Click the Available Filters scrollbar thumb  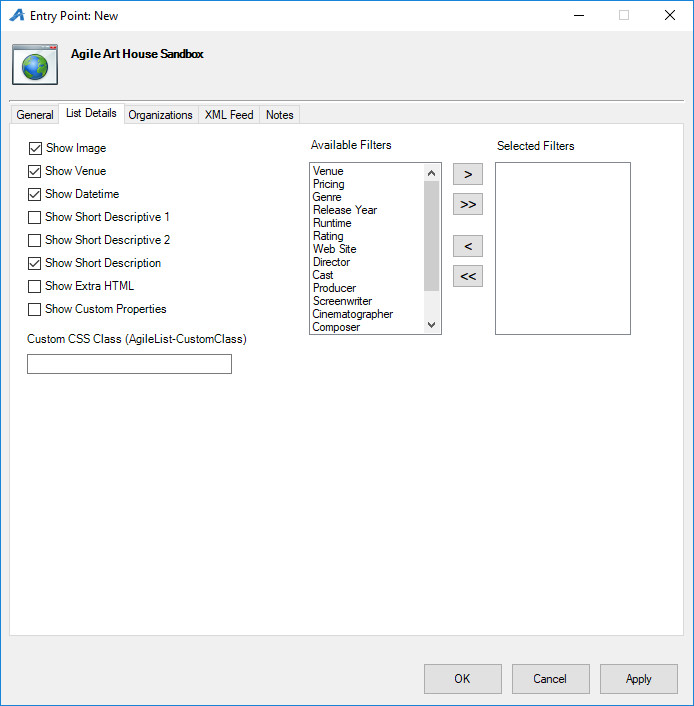pos(431,236)
